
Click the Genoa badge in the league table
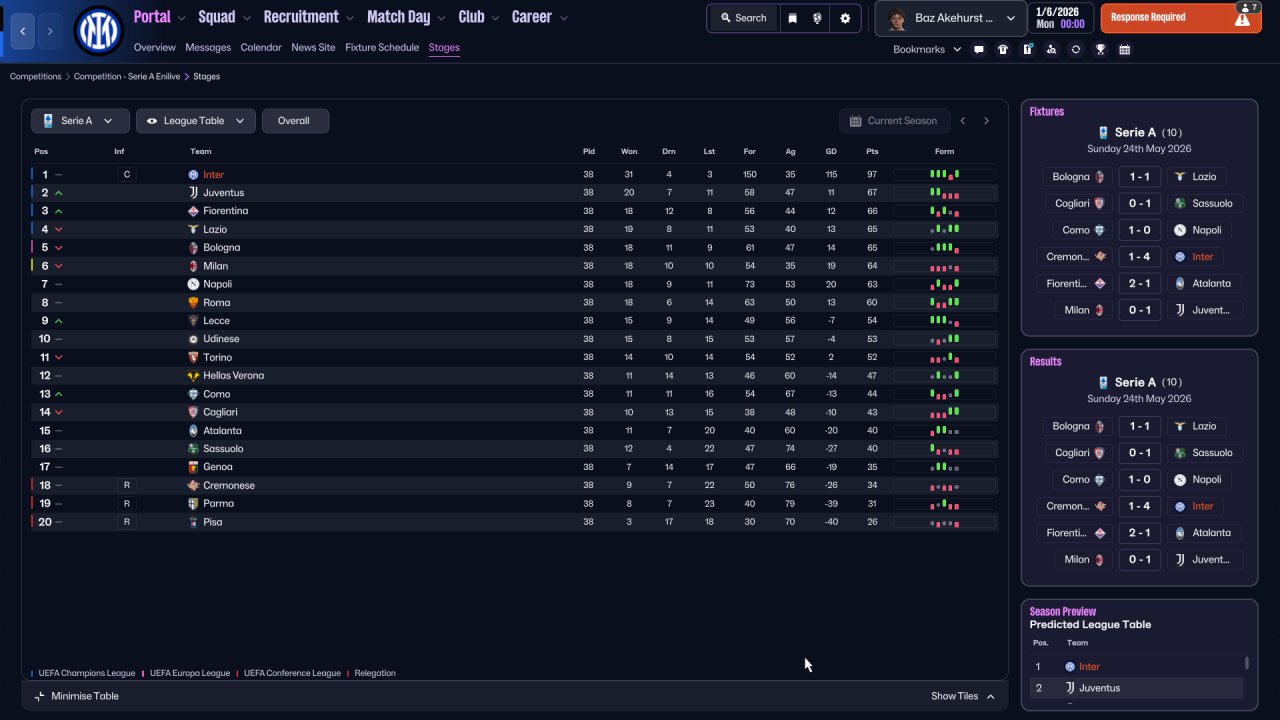tap(193, 467)
